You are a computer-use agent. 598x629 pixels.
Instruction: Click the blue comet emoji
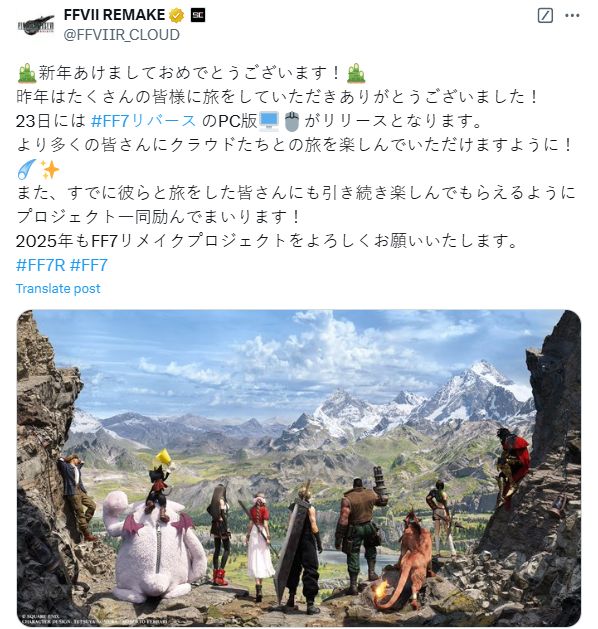click(x=26, y=169)
